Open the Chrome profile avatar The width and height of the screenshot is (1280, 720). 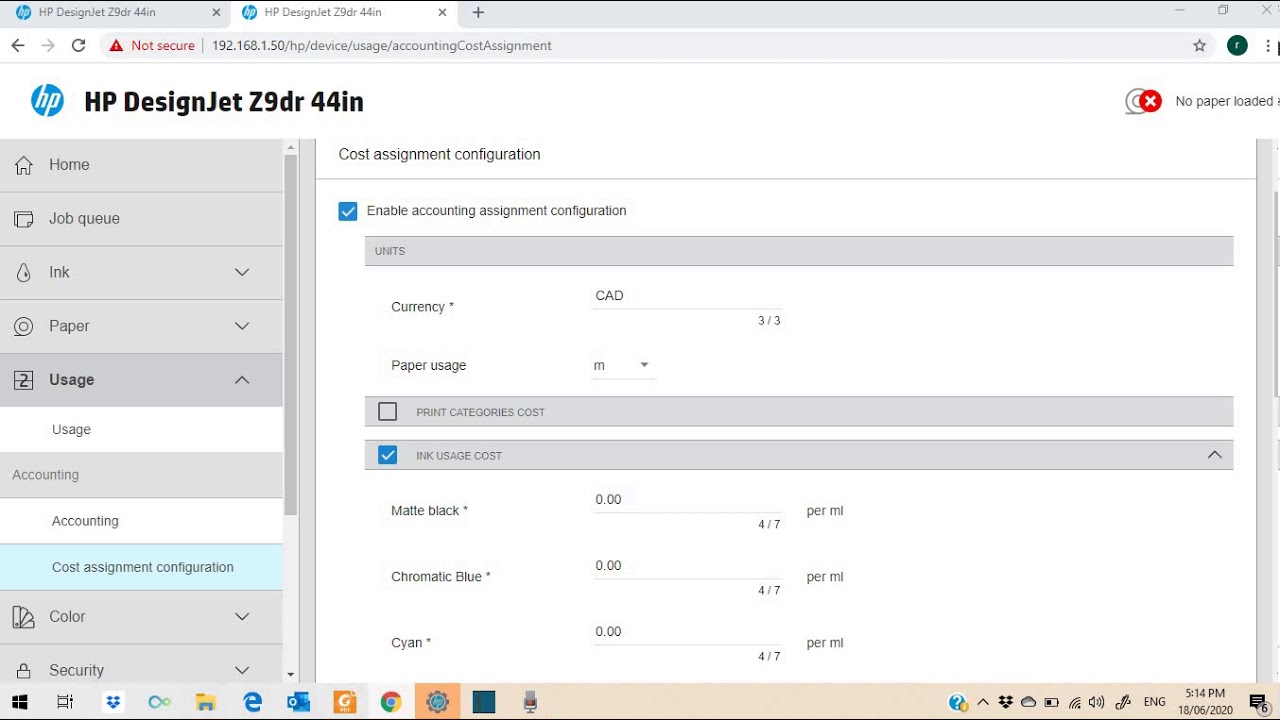coord(1237,45)
